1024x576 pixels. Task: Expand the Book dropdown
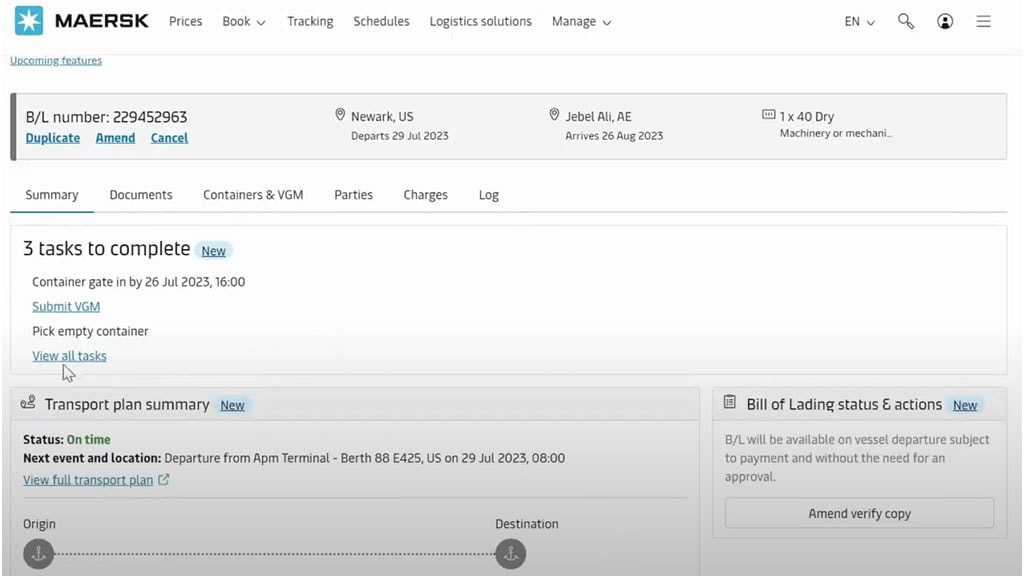coord(243,21)
